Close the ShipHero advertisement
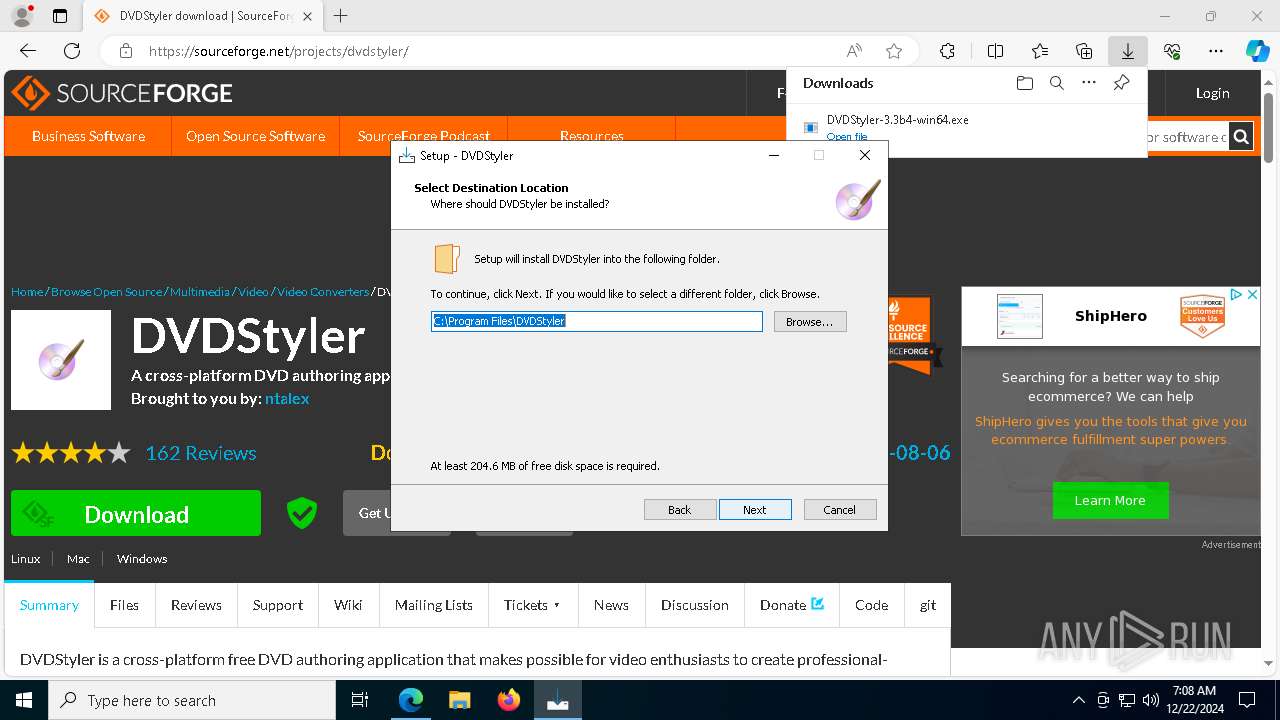The image size is (1280, 720). [1251, 294]
